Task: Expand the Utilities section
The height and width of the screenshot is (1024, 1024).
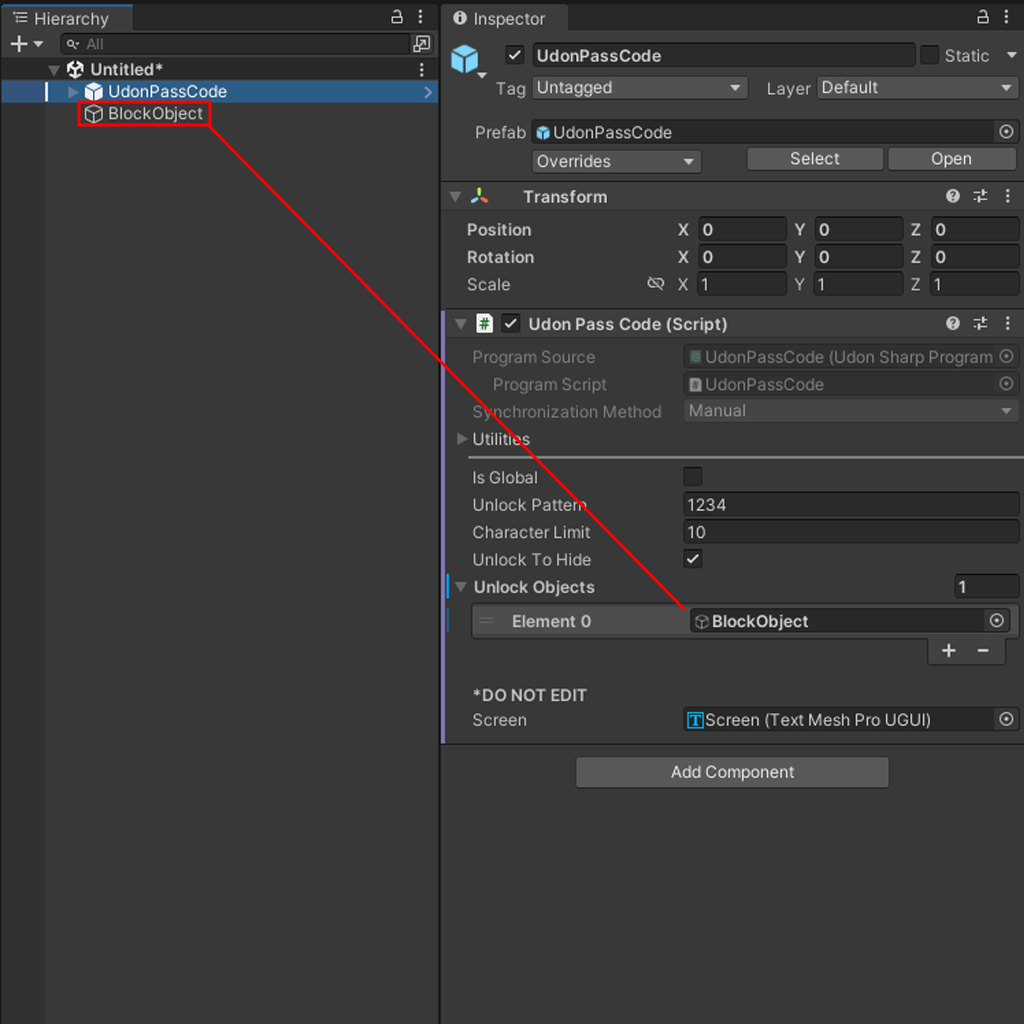Action: tap(461, 439)
